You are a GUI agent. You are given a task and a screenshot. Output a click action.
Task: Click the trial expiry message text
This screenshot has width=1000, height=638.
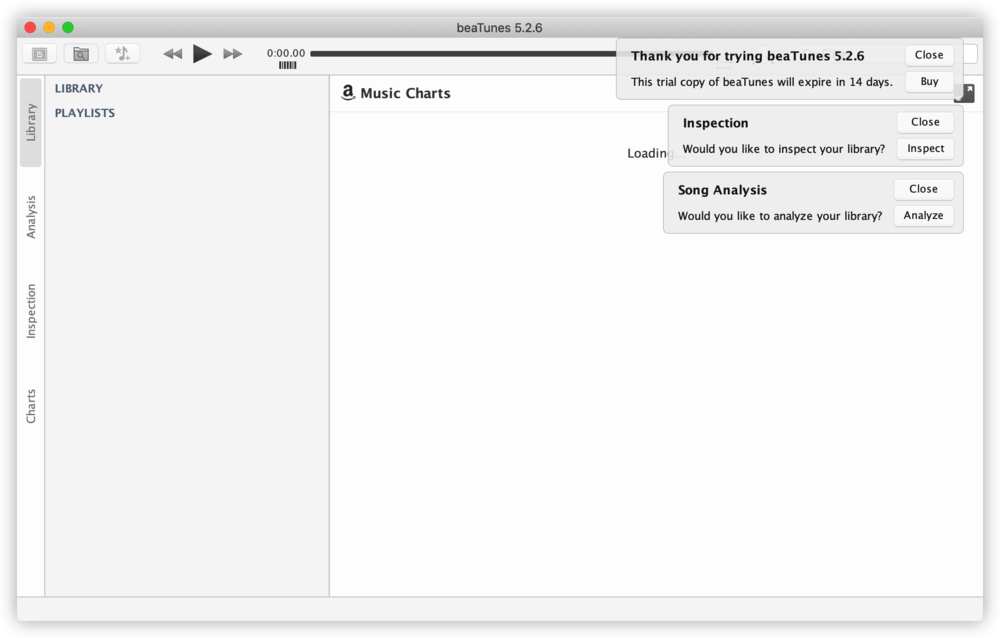761,82
